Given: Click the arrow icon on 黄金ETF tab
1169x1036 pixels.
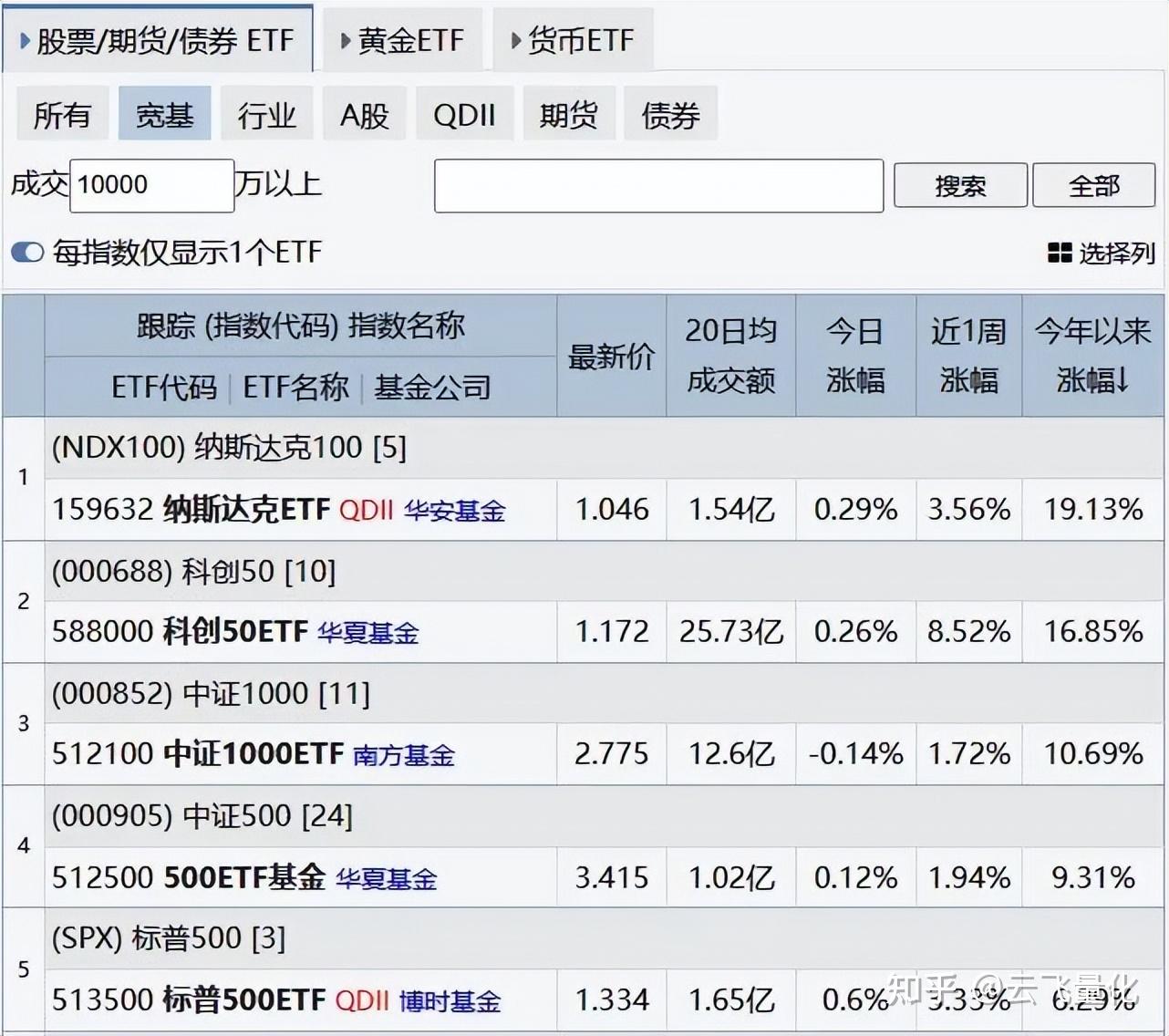Looking at the screenshot, I should [x=344, y=39].
